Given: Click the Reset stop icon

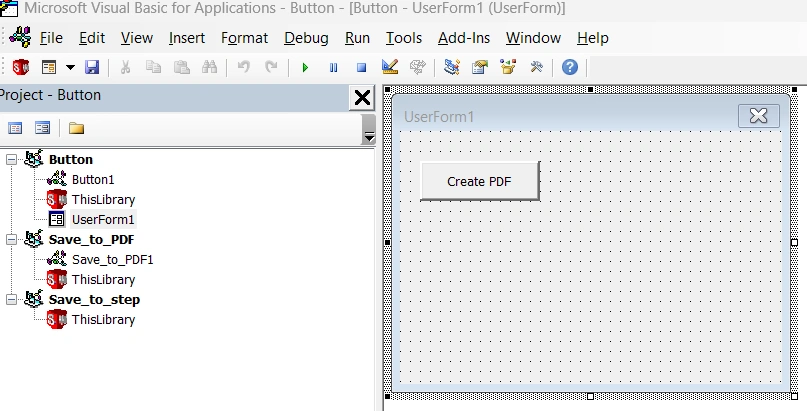Looking at the screenshot, I should (x=361, y=67).
